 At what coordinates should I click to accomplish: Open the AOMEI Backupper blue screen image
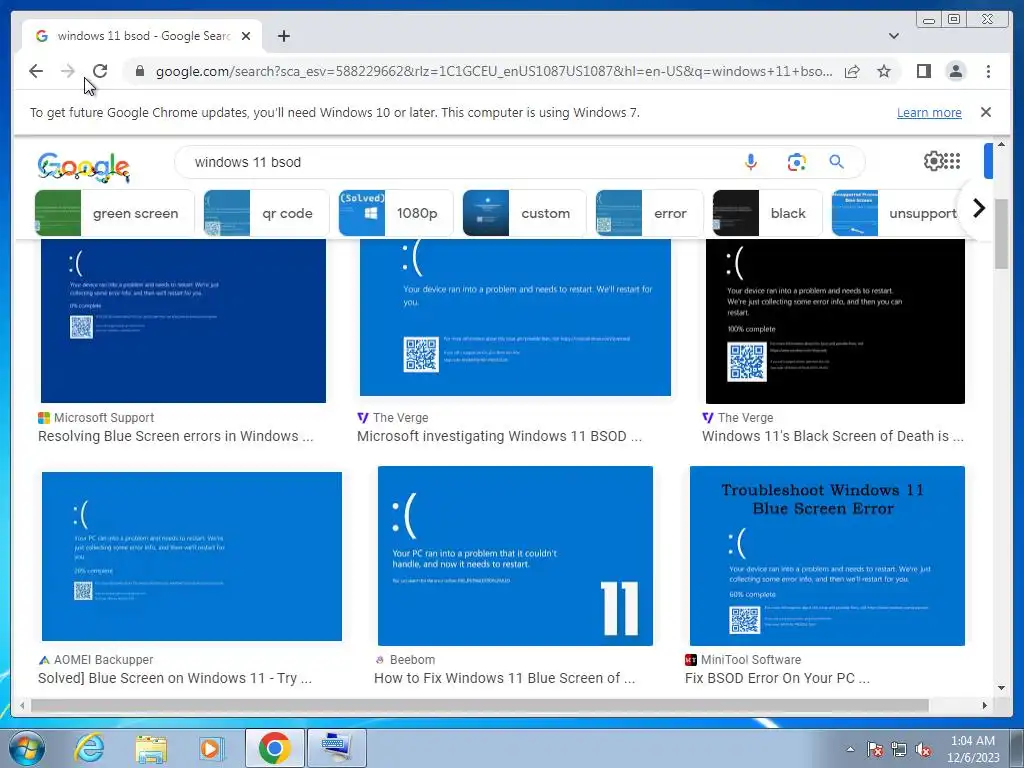[192, 556]
